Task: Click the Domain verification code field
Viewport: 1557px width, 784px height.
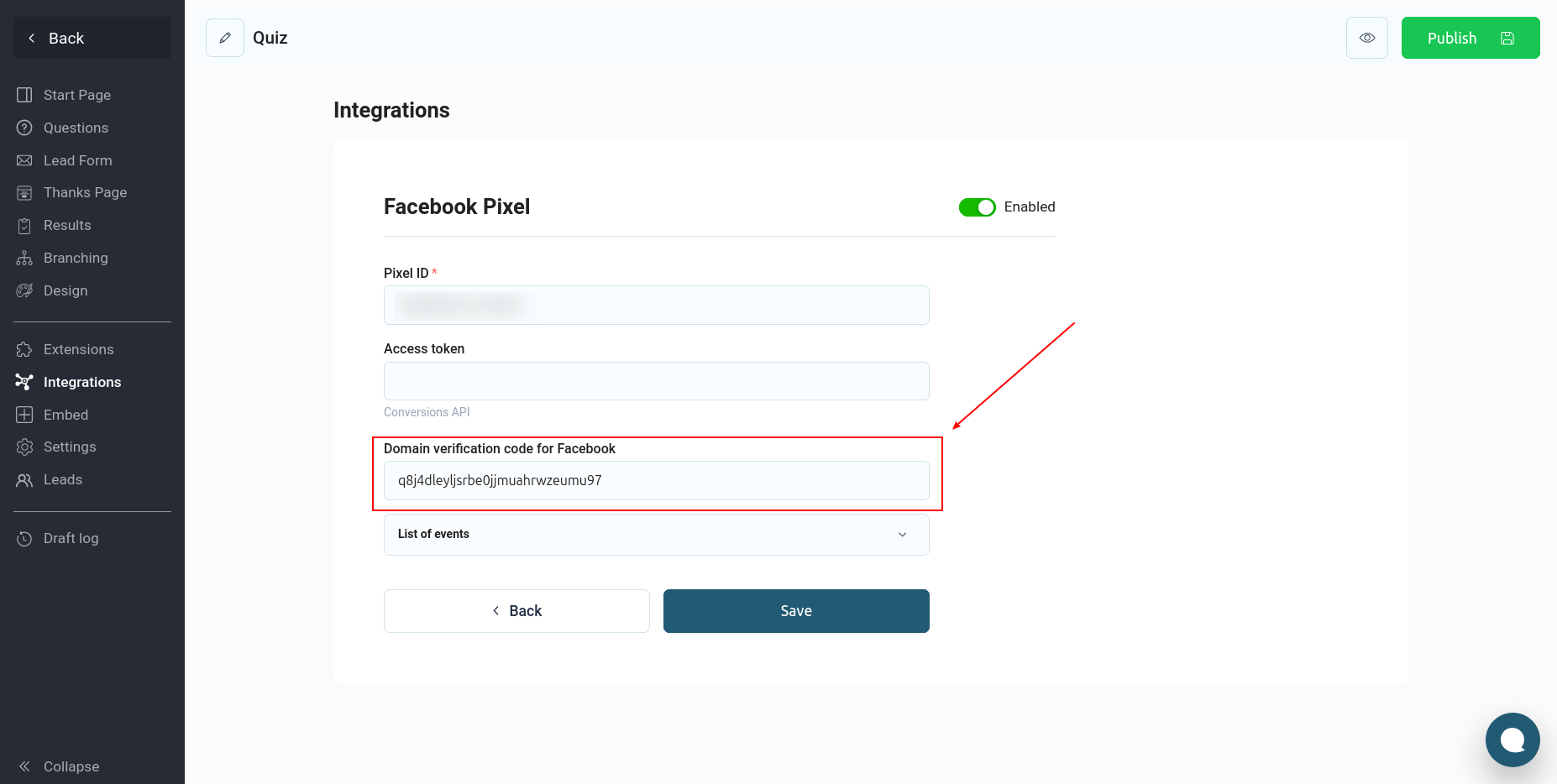Action: tap(657, 480)
